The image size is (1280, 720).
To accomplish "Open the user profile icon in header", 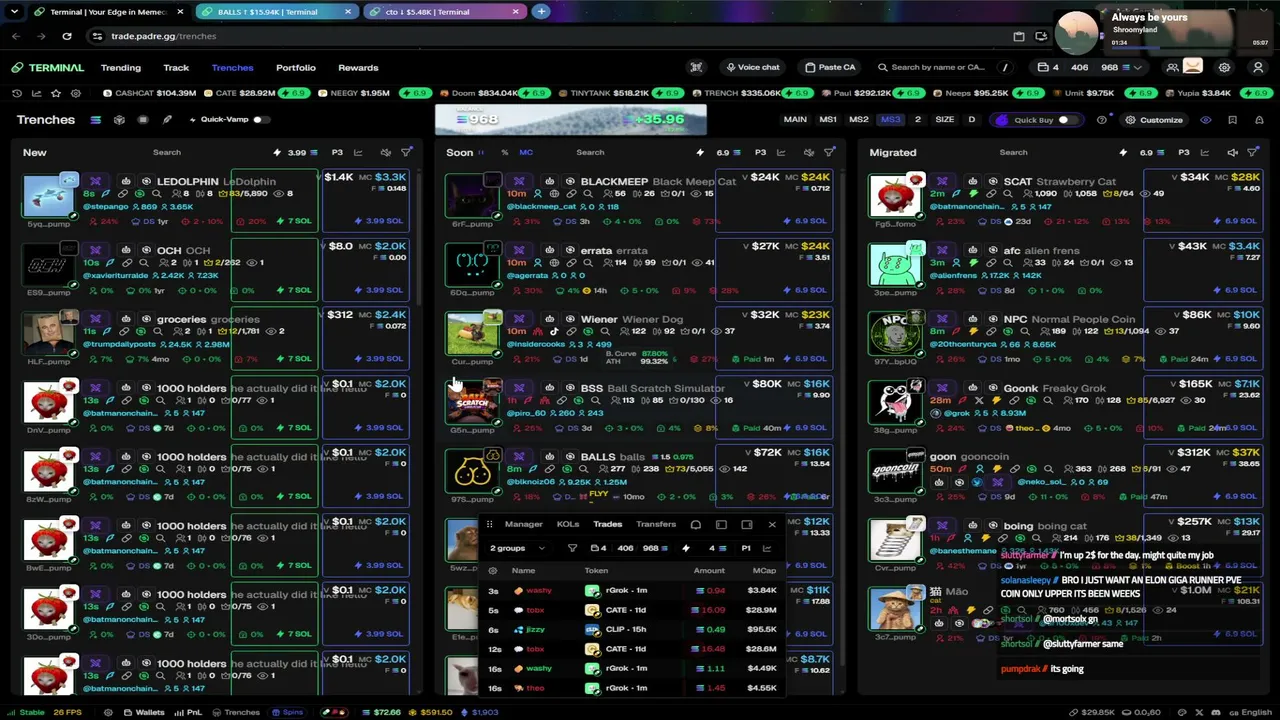I will pyautogui.click(x=1258, y=67).
